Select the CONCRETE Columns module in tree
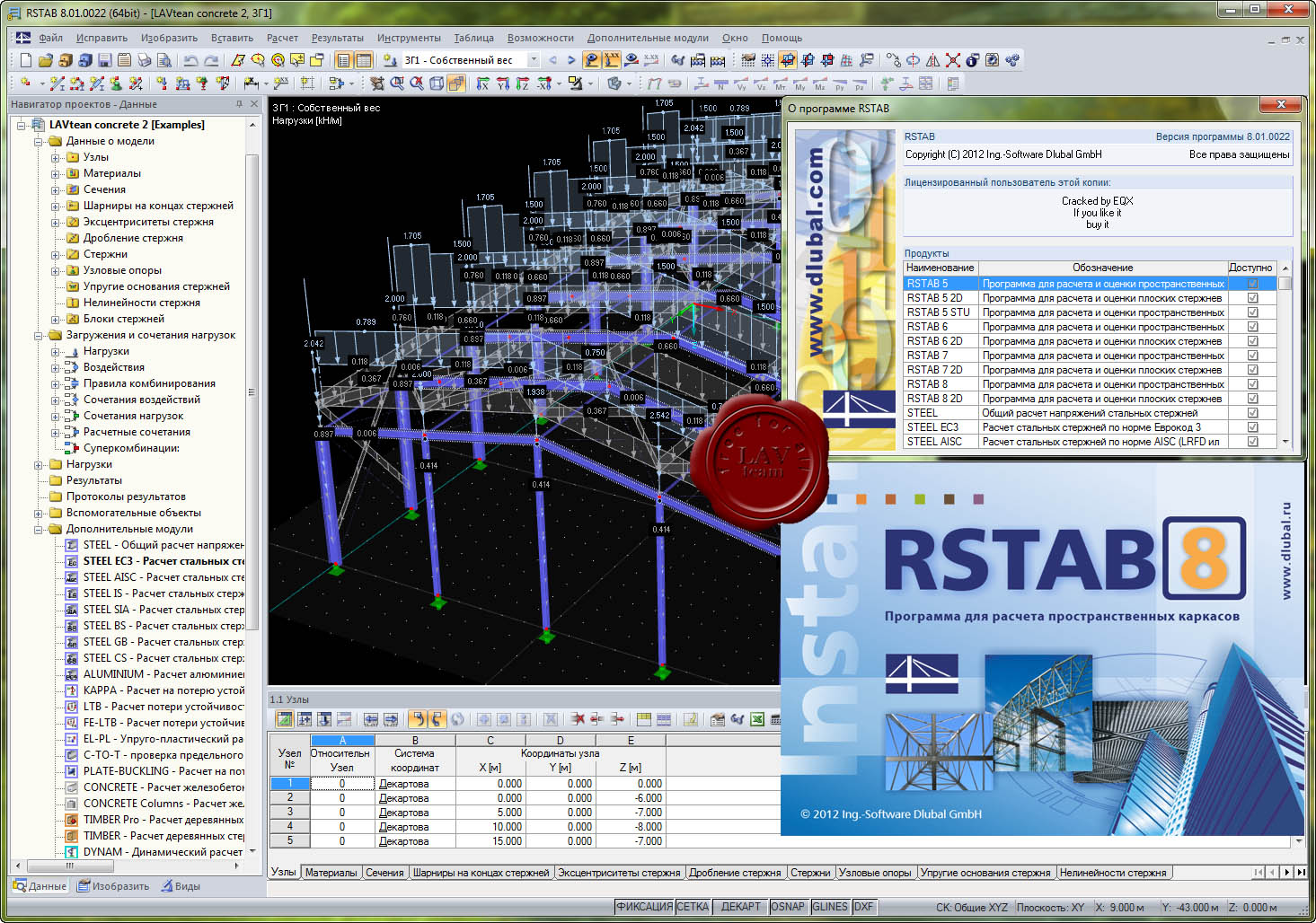This screenshot has height=923, width=1316. pyautogui.click(x=163, y=804)
